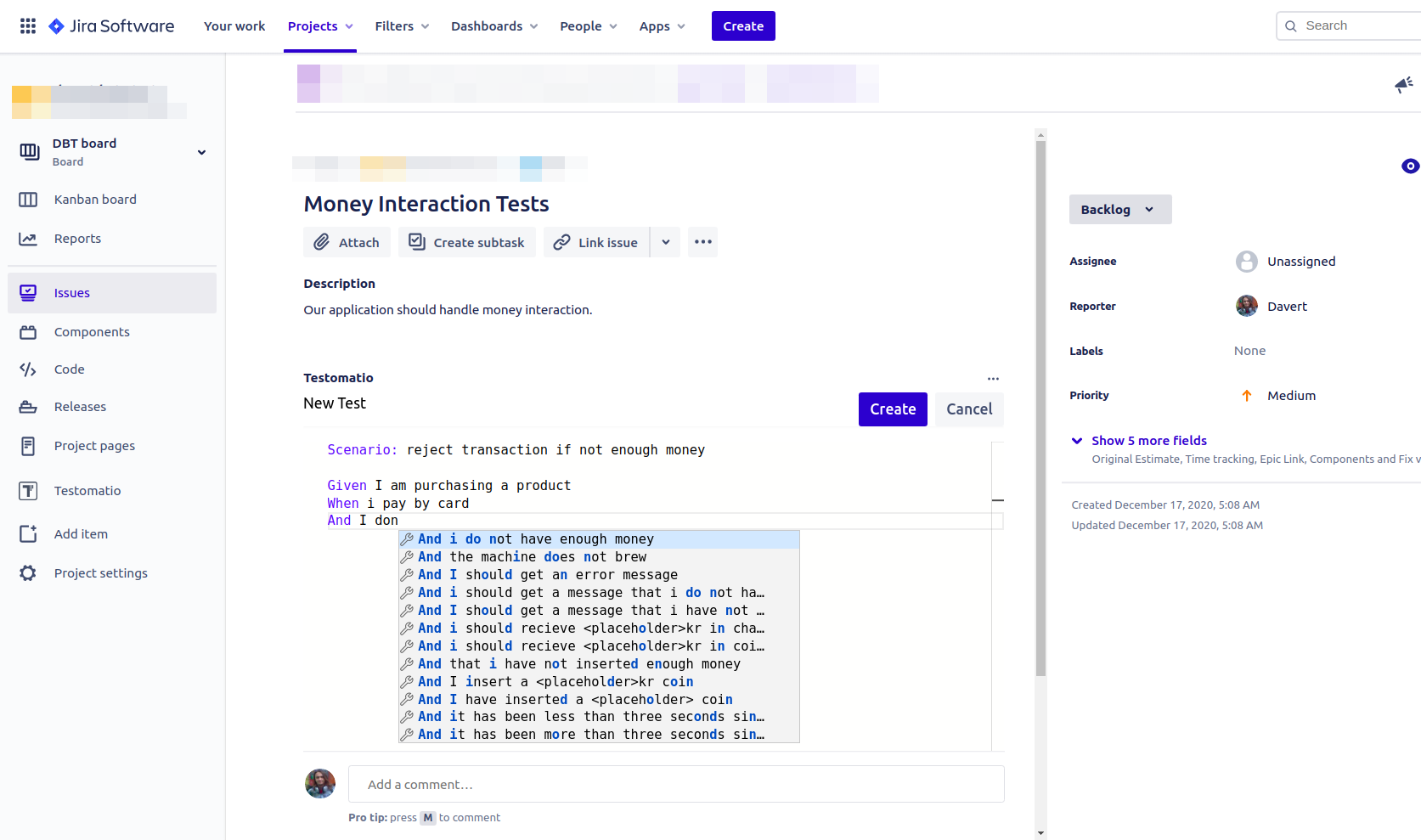Image resolution: width=1421 pixels, height=840 pixels.
Task: Open the Backlog status dropdown
Action: 1120,210
